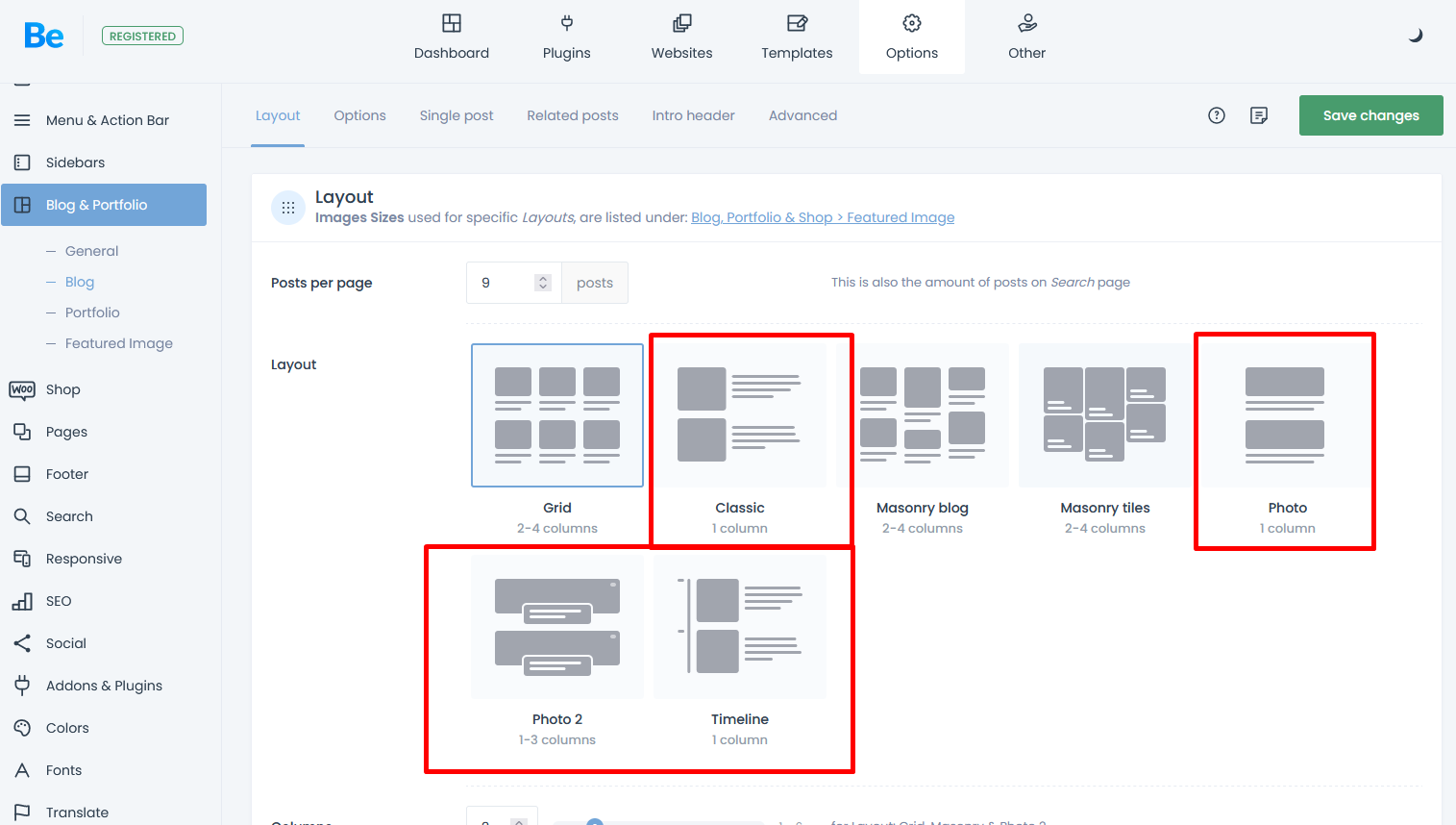Open Portfolio sub-item in sidebar
The height and width of the screenshot is (825, 1456).
[92, 312]
